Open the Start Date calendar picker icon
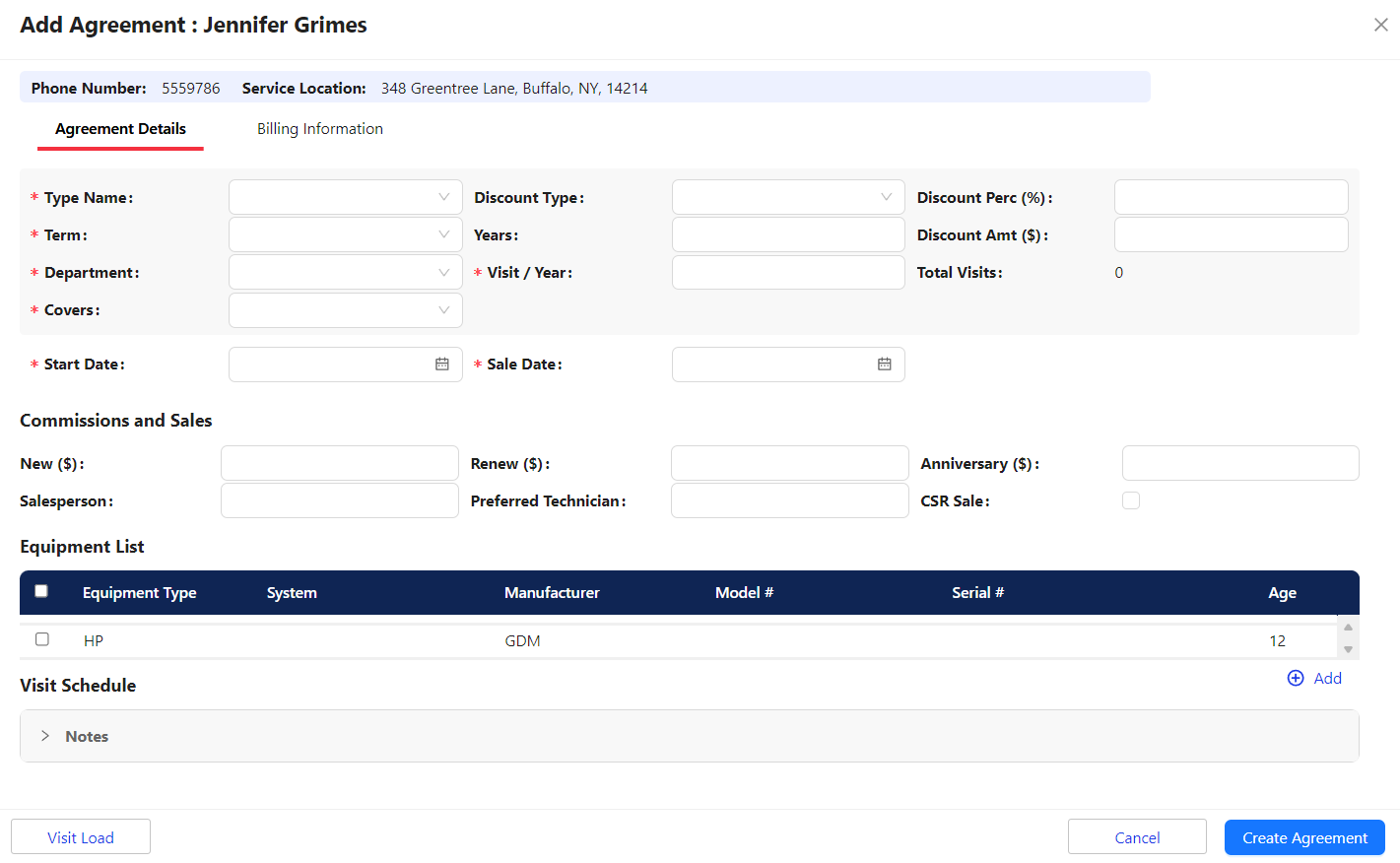The image size is (1400, 863). (442, 365)
